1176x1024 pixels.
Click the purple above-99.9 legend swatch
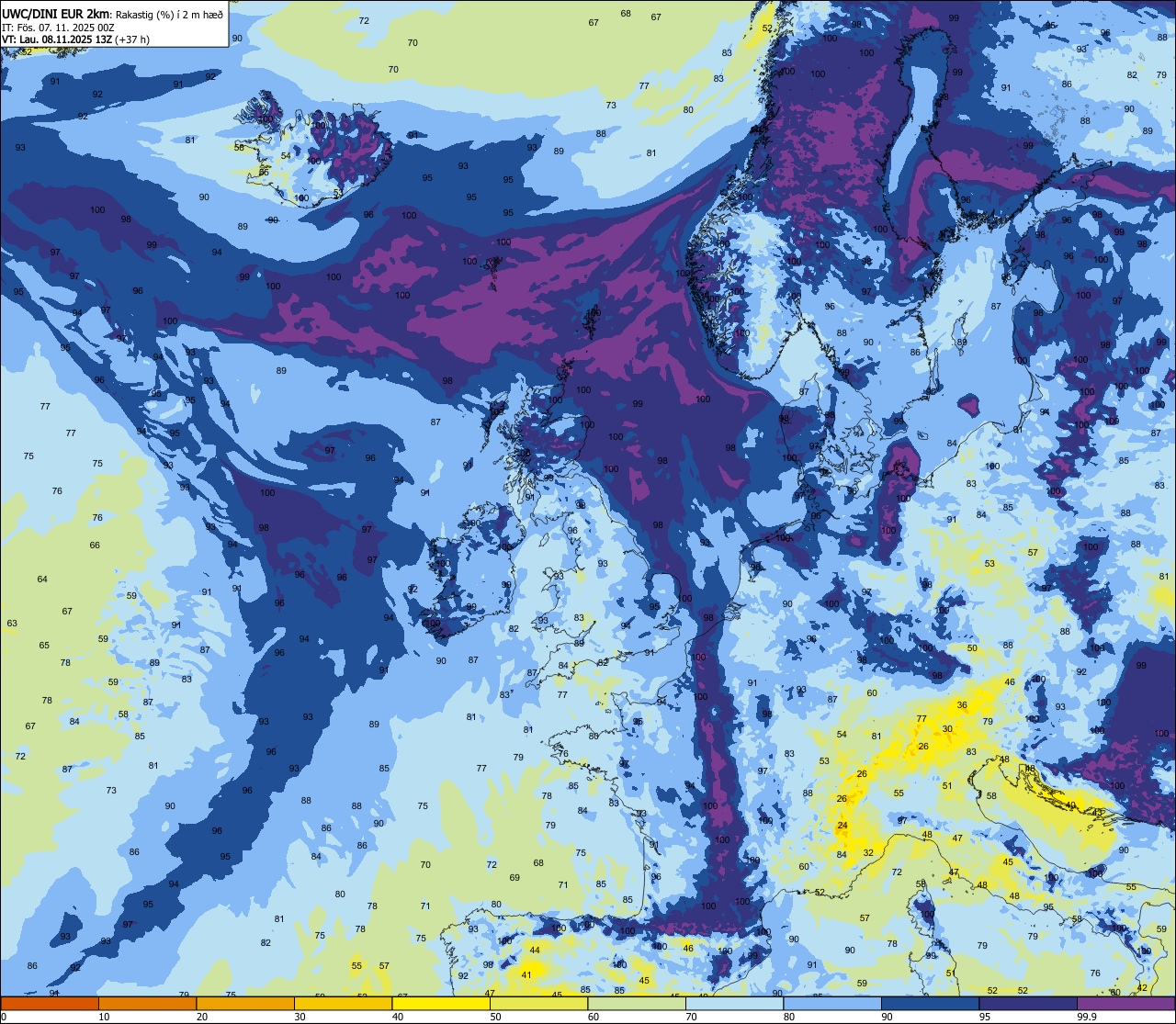pos(1125,1003)
